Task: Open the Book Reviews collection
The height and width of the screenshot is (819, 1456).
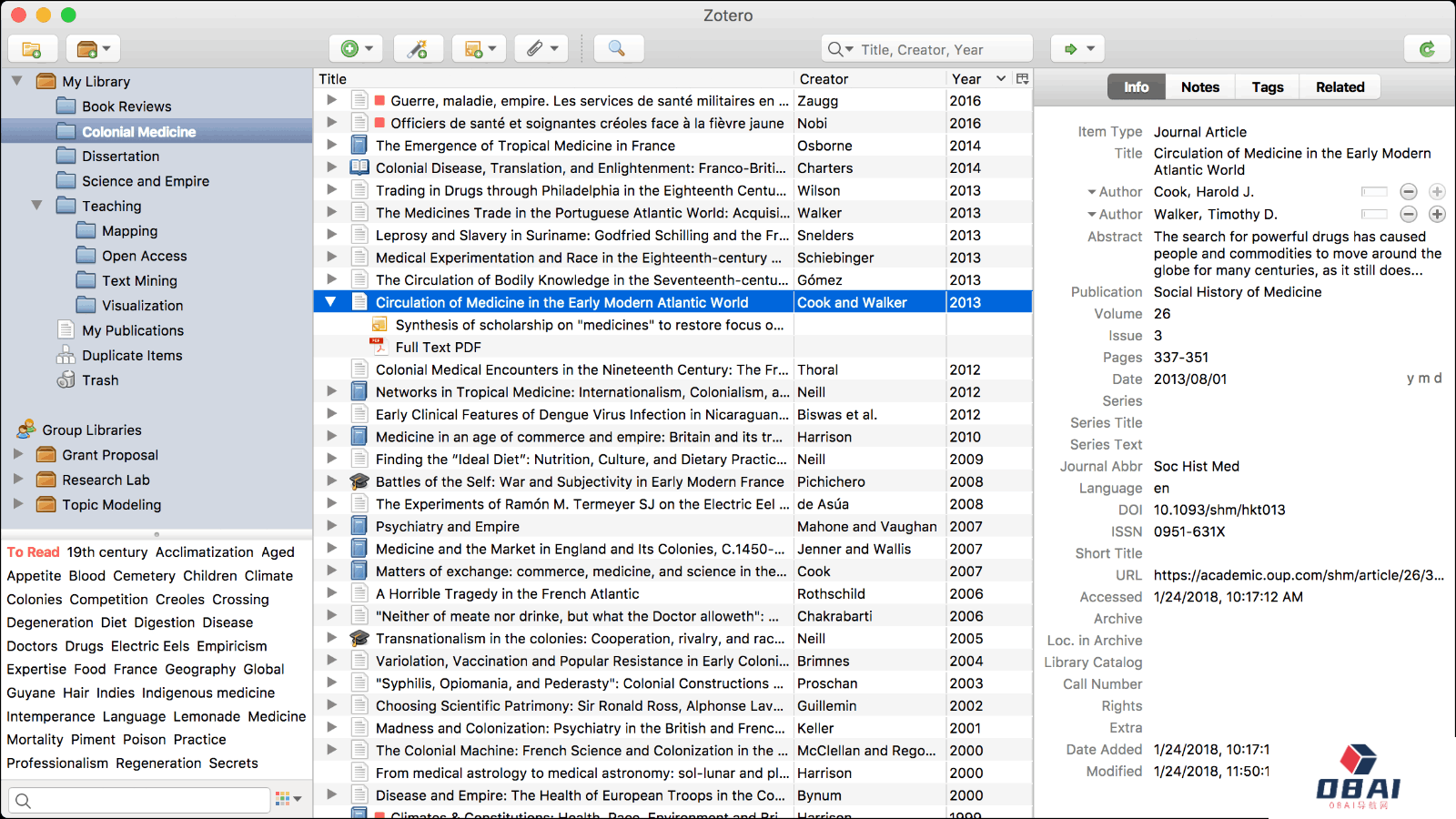Action: pyautogui.click(x=126, y=106)
